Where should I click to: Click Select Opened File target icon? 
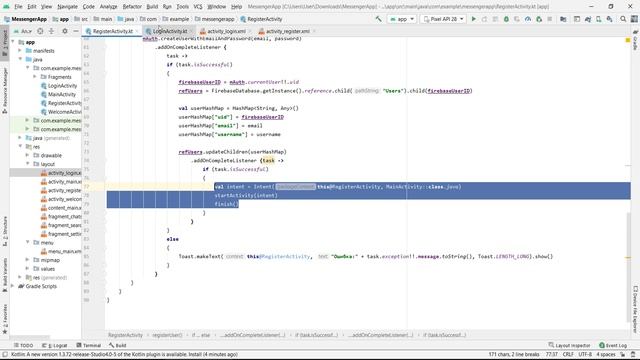click(x=40, y=31)
